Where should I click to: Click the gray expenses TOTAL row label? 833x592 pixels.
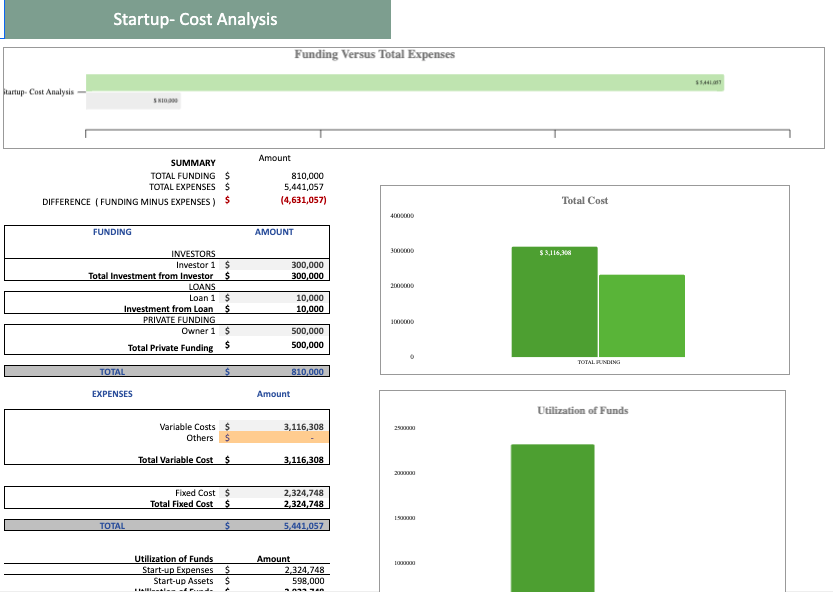pyautogui.click(x=112, y=526)
